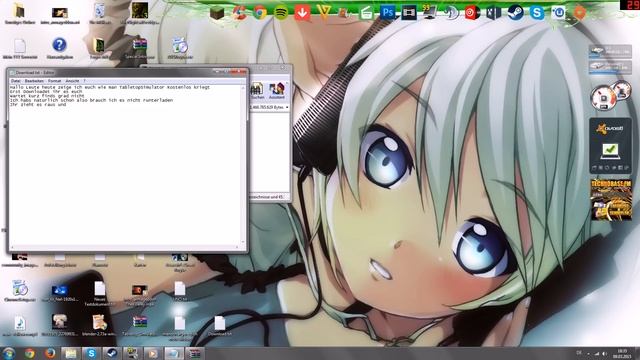Open File Explorer from the taskbar
The image size is (640, 360).
[71, 353]
